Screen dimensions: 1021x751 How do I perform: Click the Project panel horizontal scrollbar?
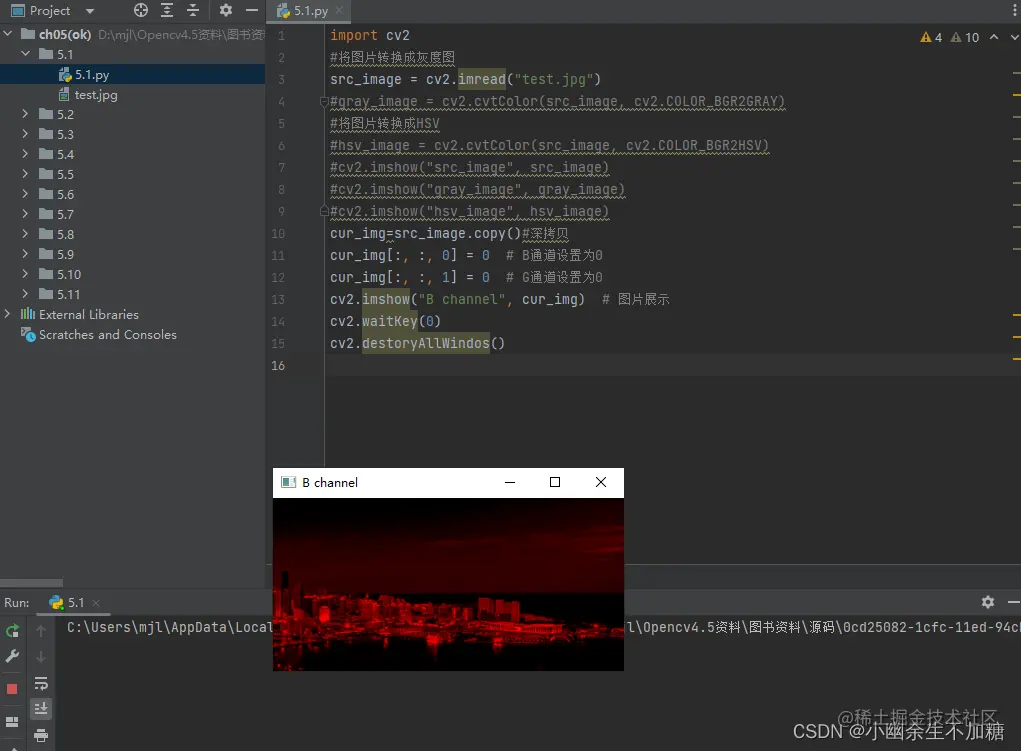[31, 583]
